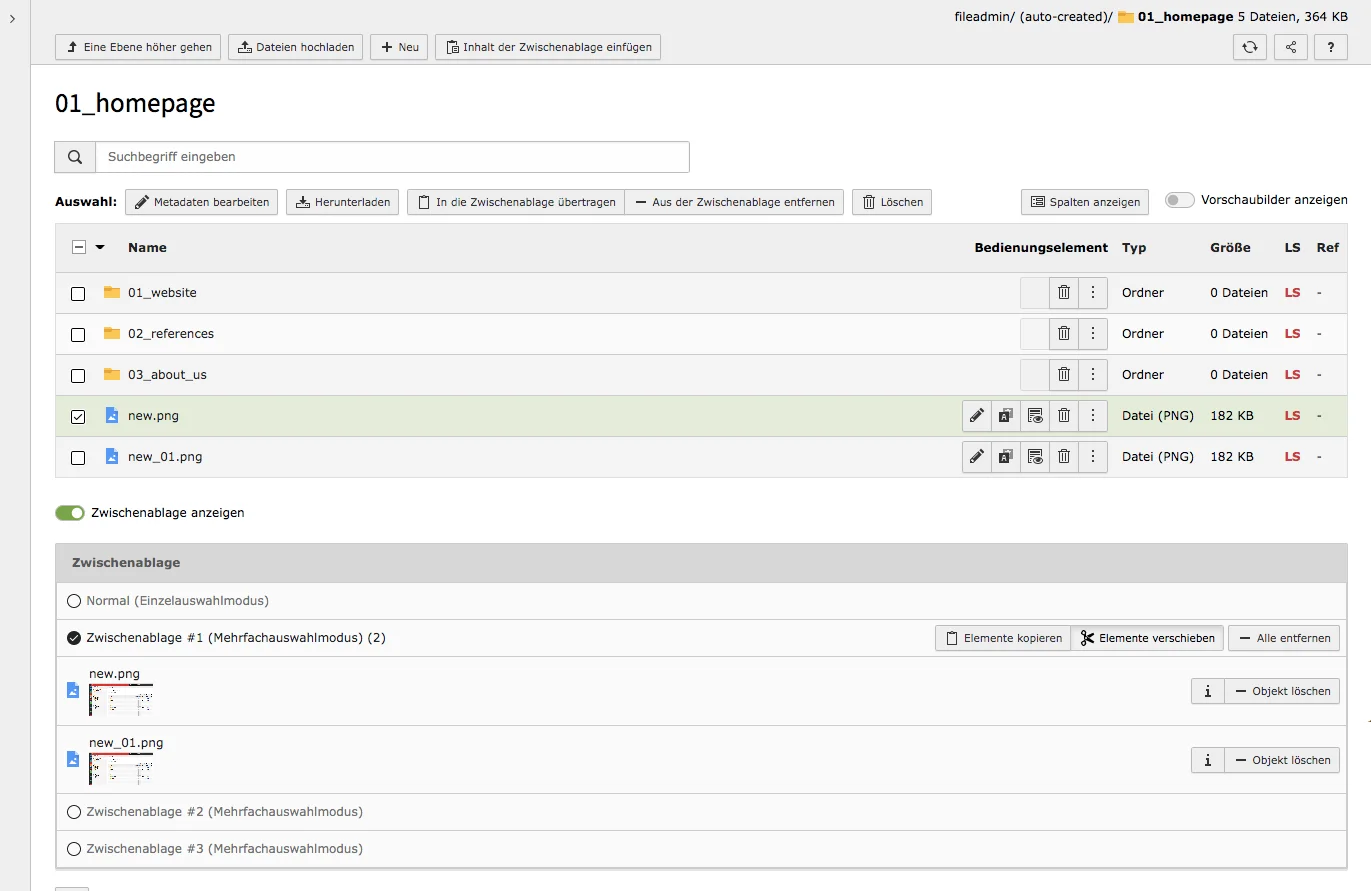The width and height of the screenshot is (1371, 891).
Task: Open the search magnifier icon
Action: coord(74,156)
